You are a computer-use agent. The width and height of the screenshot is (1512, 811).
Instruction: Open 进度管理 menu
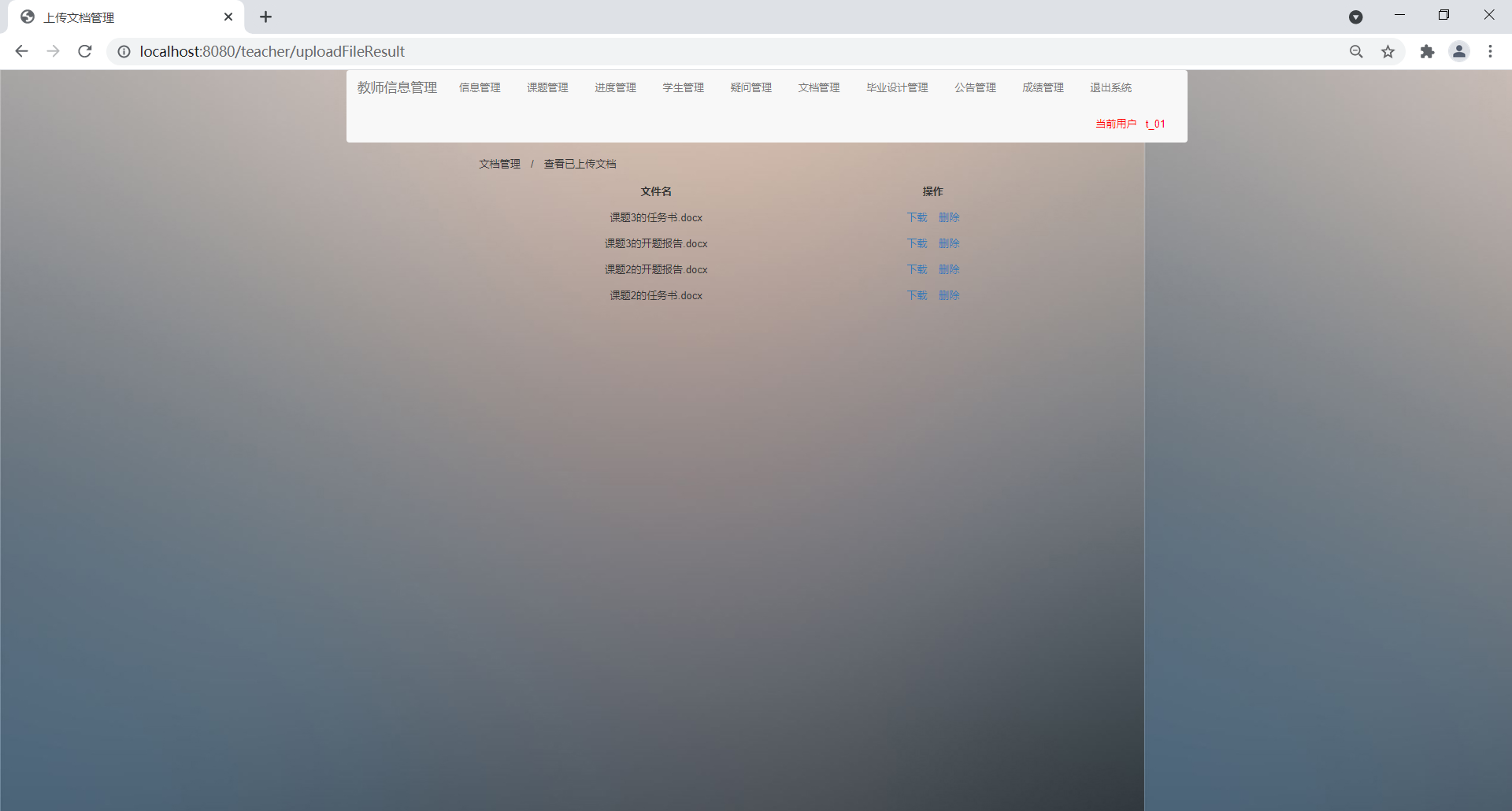click(x=615, y=87)
